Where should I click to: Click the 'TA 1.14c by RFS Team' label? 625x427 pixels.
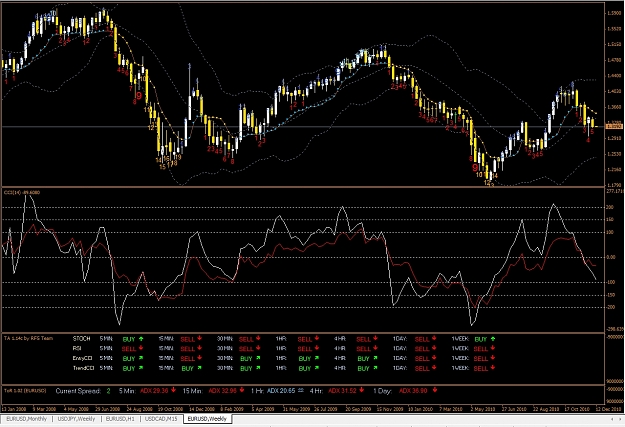click(28, 338)
